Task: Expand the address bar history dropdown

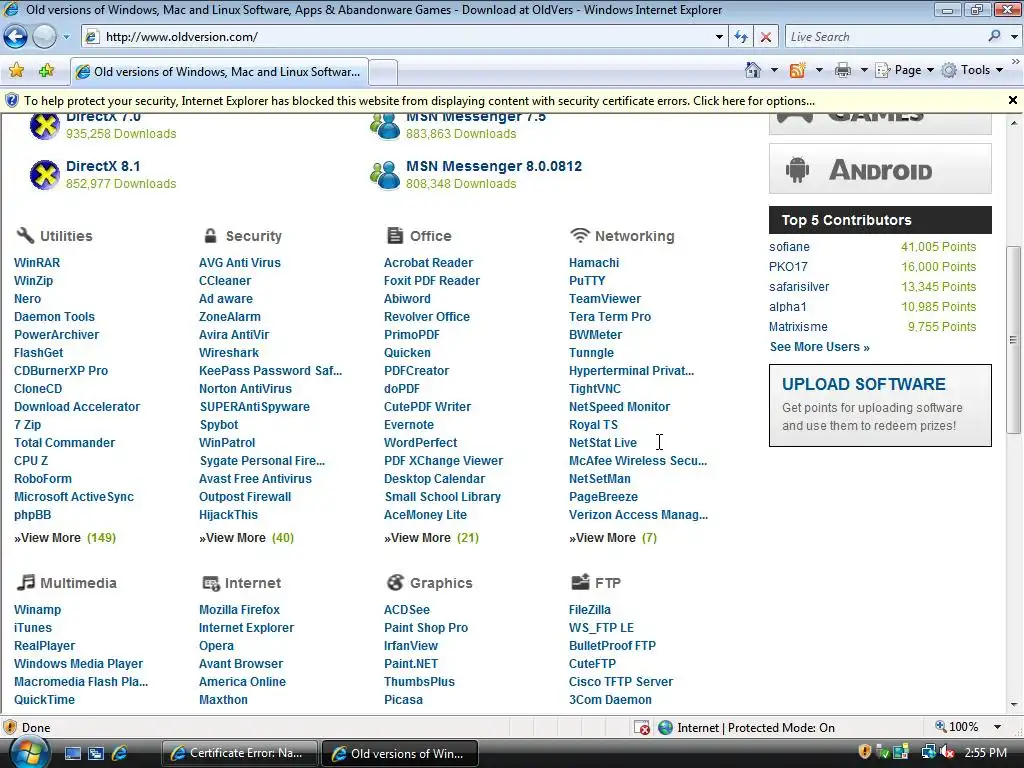Action: (x=719, y=37)
